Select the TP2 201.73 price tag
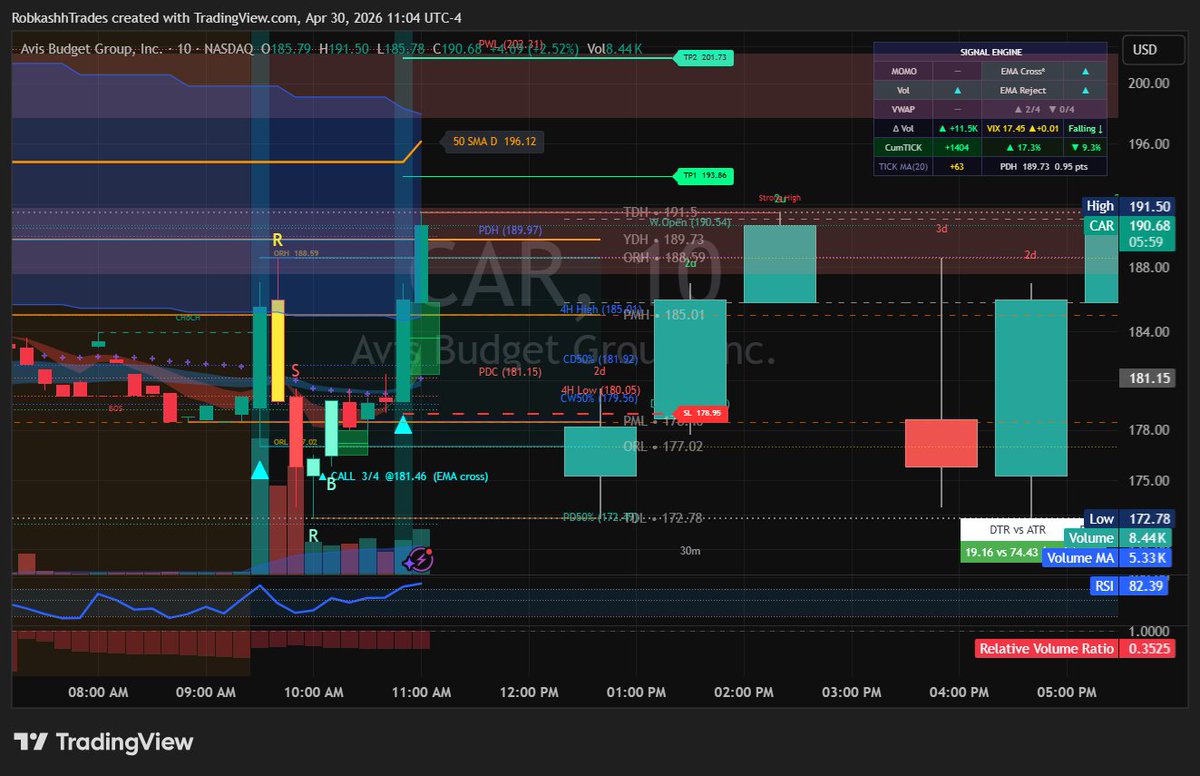Image resolution: width=1200 pixels, height=776 pixels. click(x=706, y=58)
